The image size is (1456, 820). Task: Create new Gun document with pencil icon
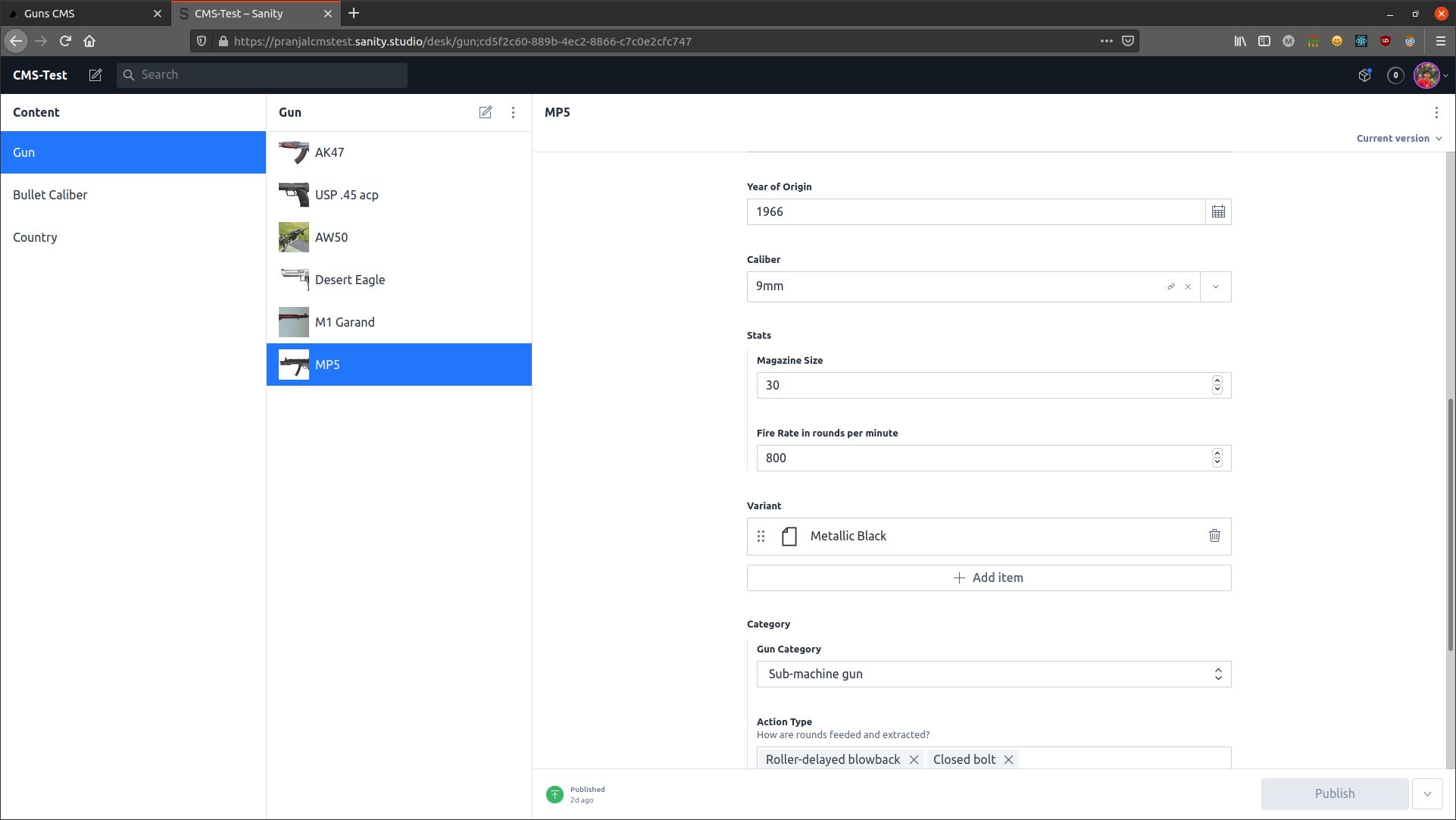coord(485,112)
